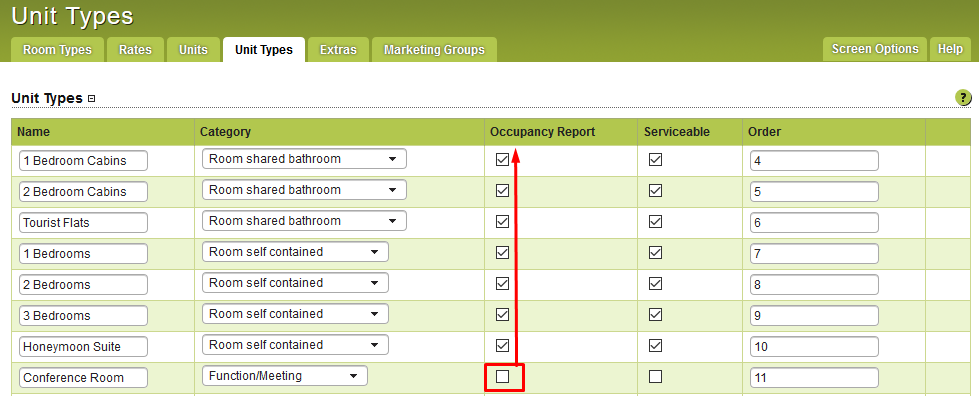Edit the Tourist Flats name field
Viewport: 979px width, 396px height.
point(84,222)
